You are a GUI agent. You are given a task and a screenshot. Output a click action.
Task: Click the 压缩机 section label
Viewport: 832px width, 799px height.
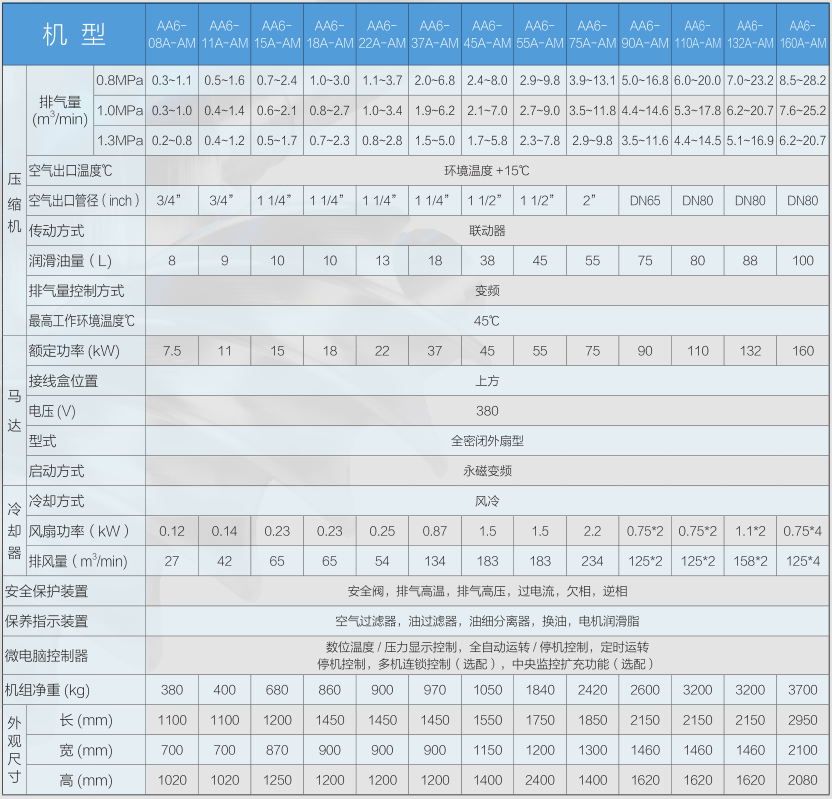(14, 200)
